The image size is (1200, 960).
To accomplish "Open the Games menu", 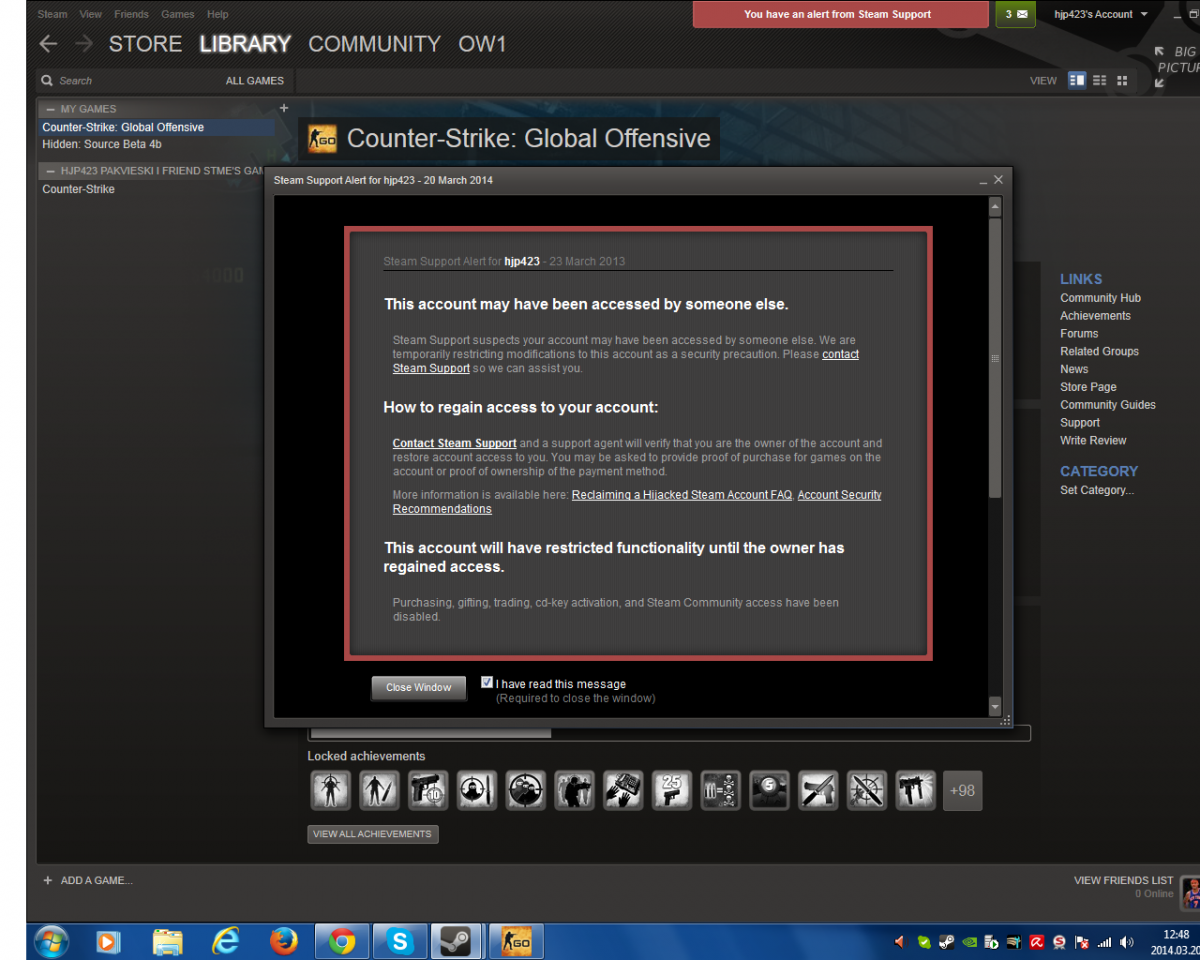I will tap(178, 14).
